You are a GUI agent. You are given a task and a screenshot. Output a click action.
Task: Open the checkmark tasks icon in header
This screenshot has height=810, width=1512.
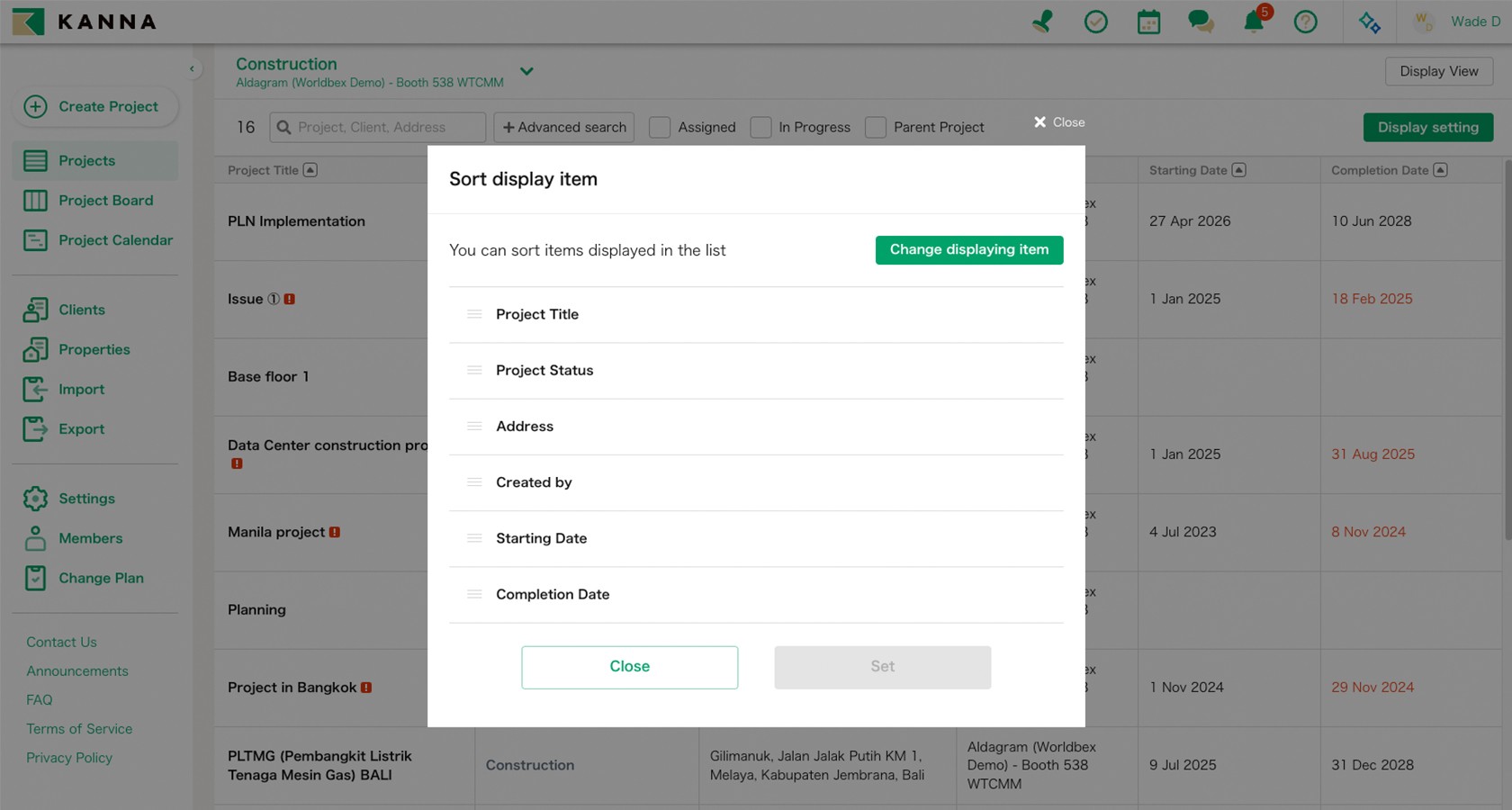coord(1095,22)
